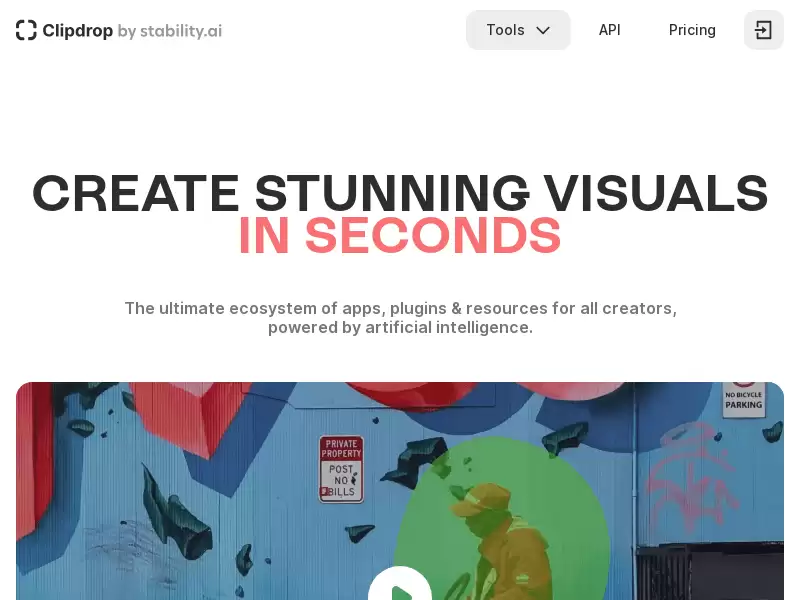Click the sign-in arrow icon button
800x600 pixels.
763,30
